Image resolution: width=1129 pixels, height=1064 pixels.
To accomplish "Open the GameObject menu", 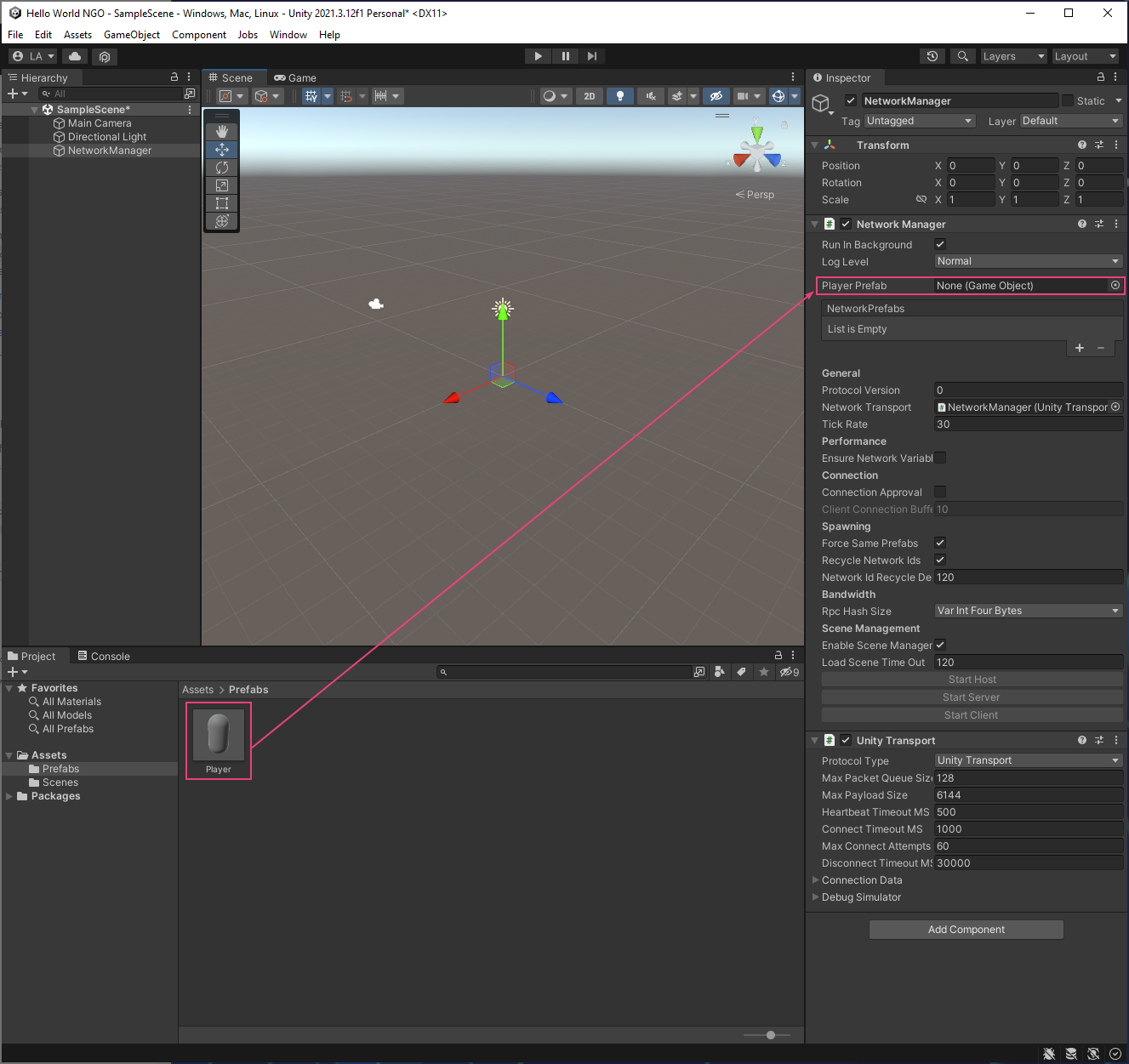I will [x=131, y=35].
